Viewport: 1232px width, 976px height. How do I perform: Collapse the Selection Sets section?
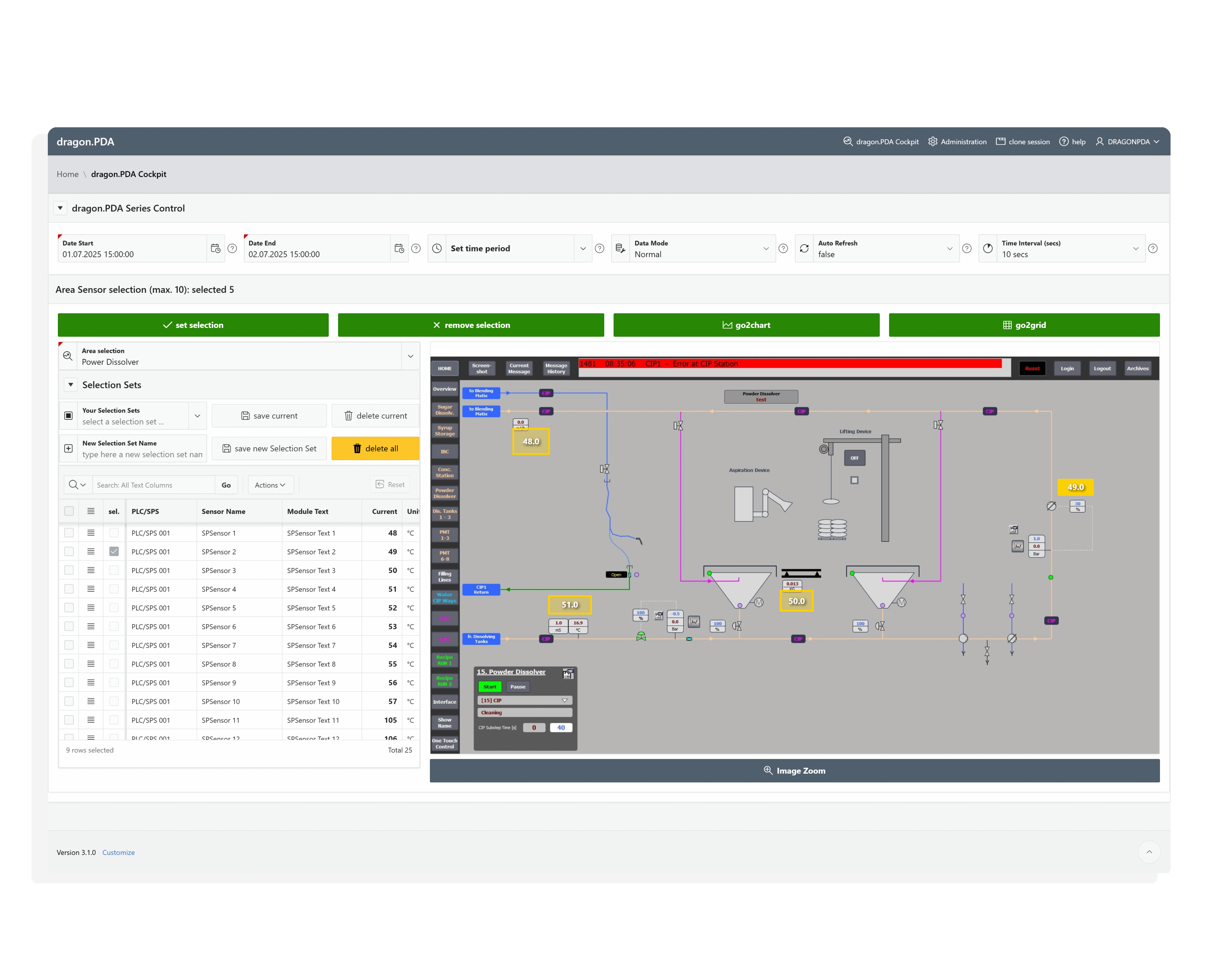click(71, 385)
